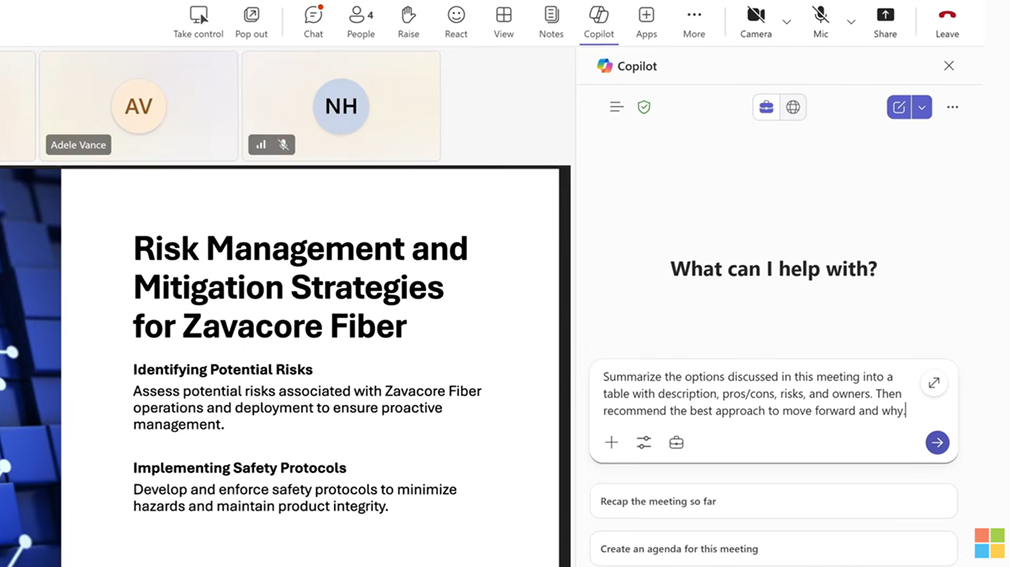The width and height of the screenshot is (1010, 567).
Task: Open prompt settings sliders icon
Action: pyautogui.click(x=643, y=442)
